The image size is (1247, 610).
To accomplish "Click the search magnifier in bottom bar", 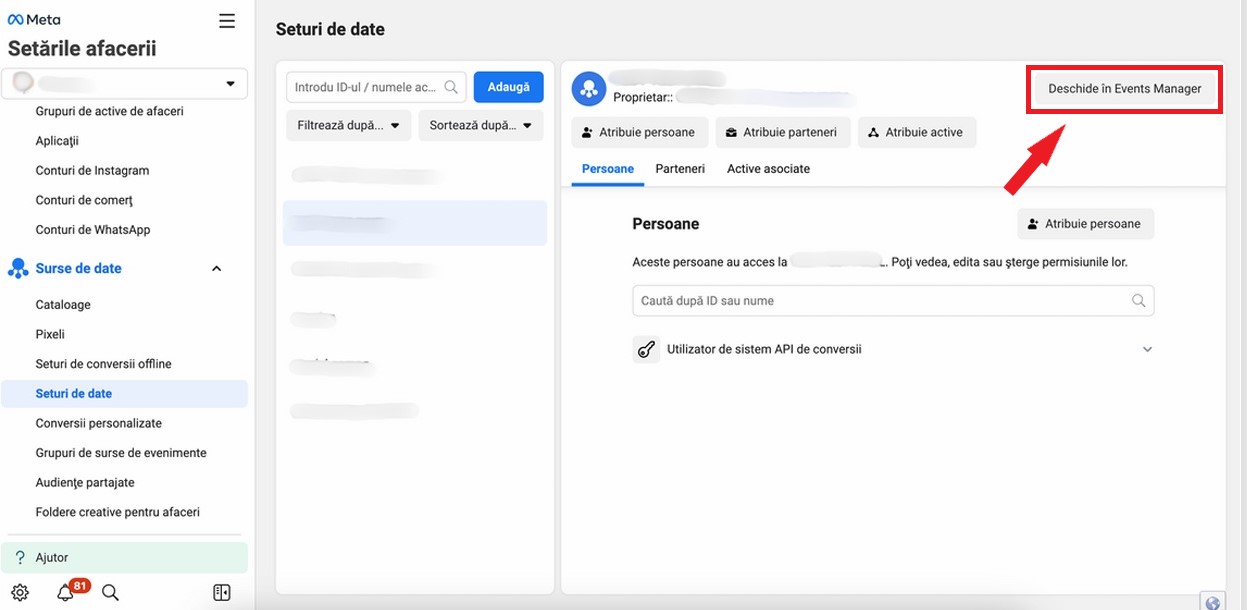I will 111,592.
